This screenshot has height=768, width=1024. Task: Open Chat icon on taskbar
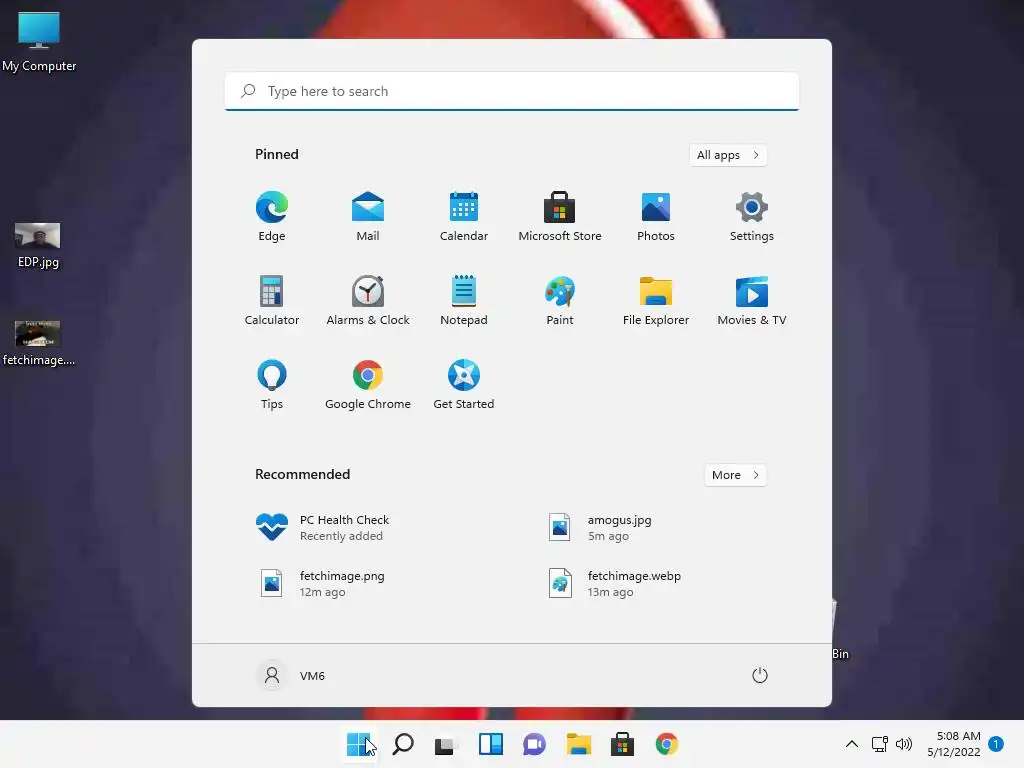[x=534, y=744]
